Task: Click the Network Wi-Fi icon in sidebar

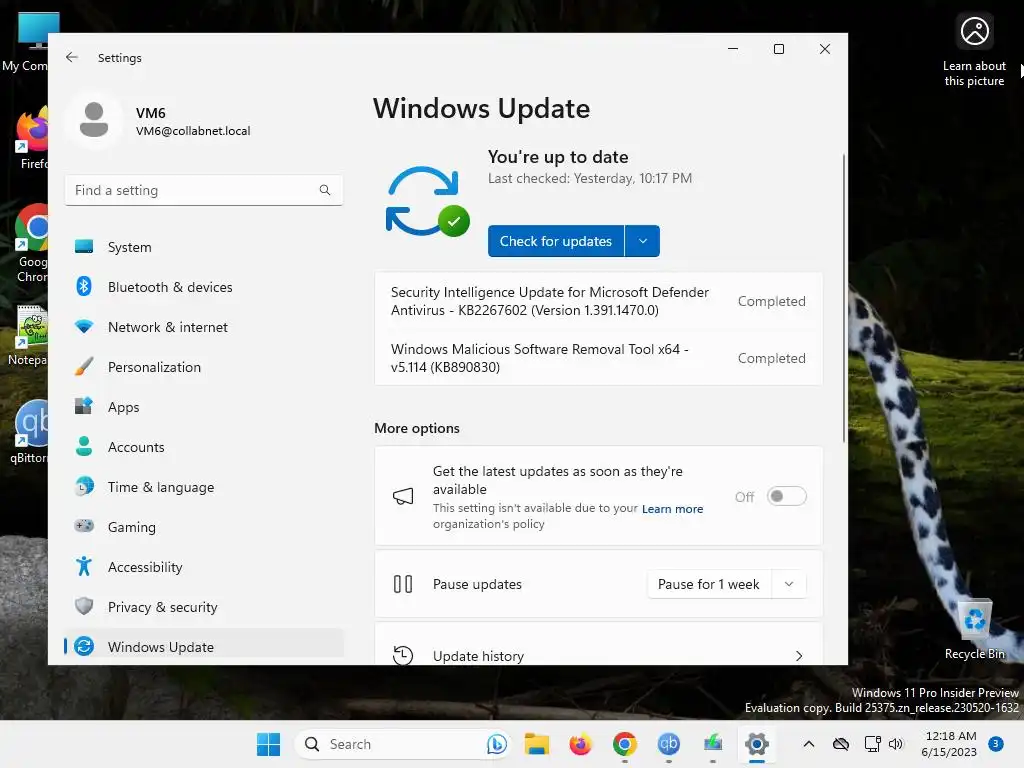Action: coord(84,327)
